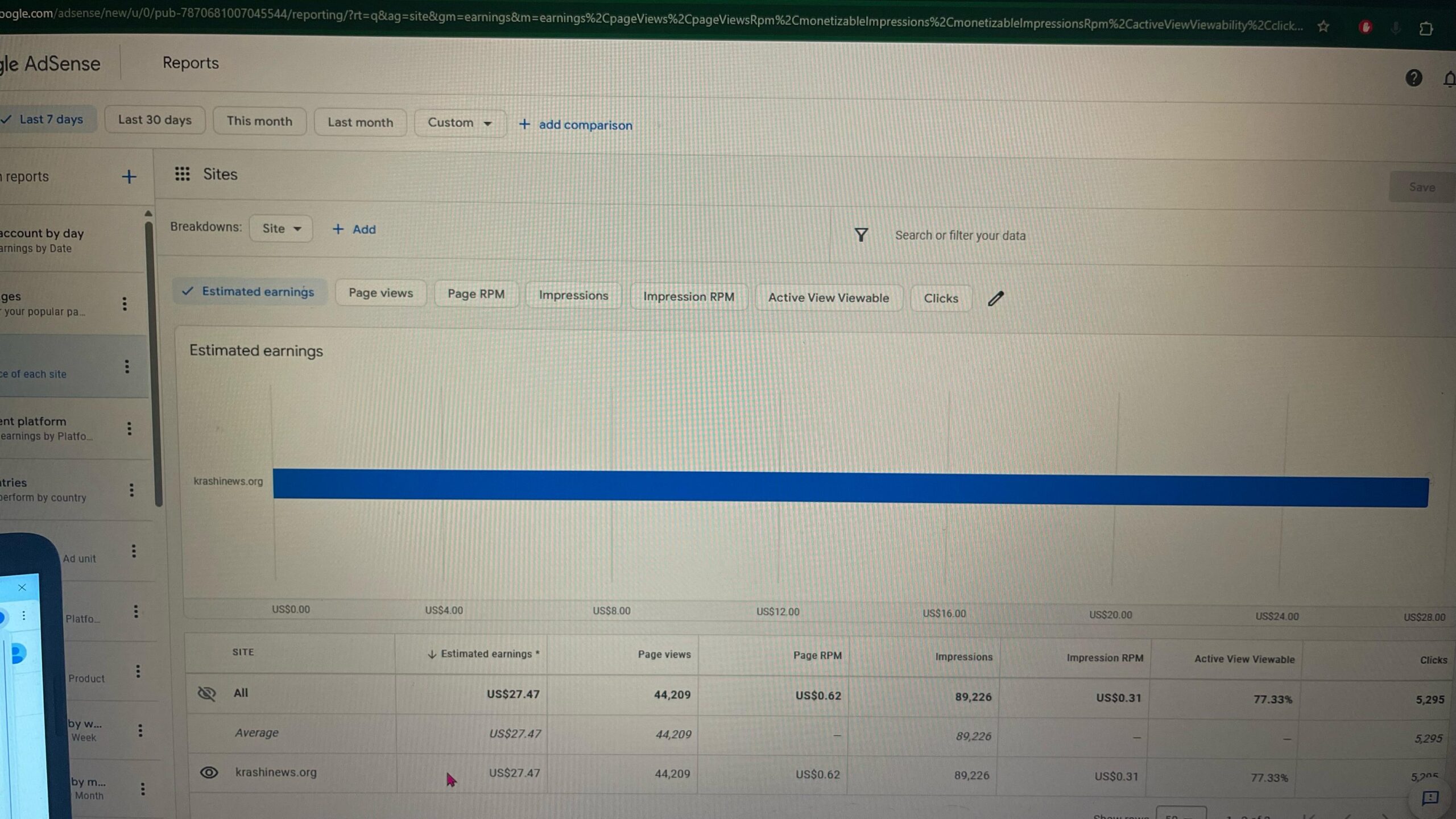This screenshot has width=1456, height=819.
Task: Click the All row earnings US$27.47
Action: click(513, 694)
